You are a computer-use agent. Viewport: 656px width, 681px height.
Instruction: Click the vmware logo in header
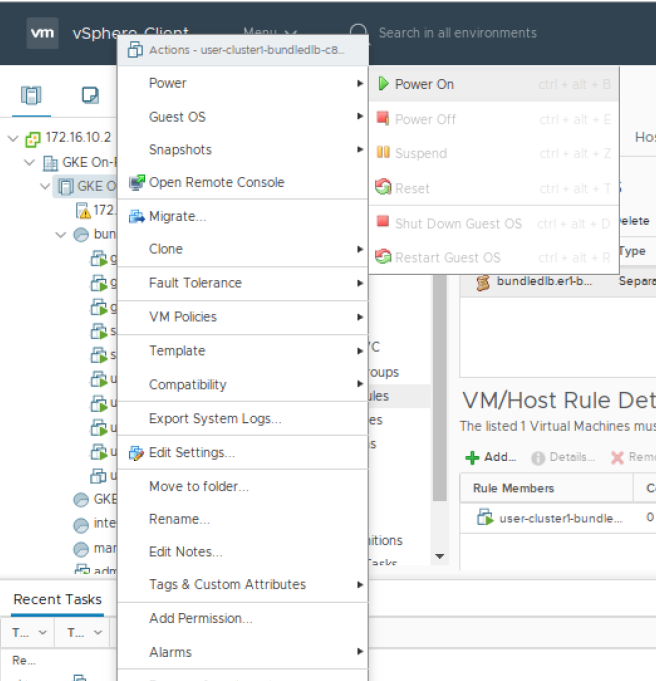(42, 33)
